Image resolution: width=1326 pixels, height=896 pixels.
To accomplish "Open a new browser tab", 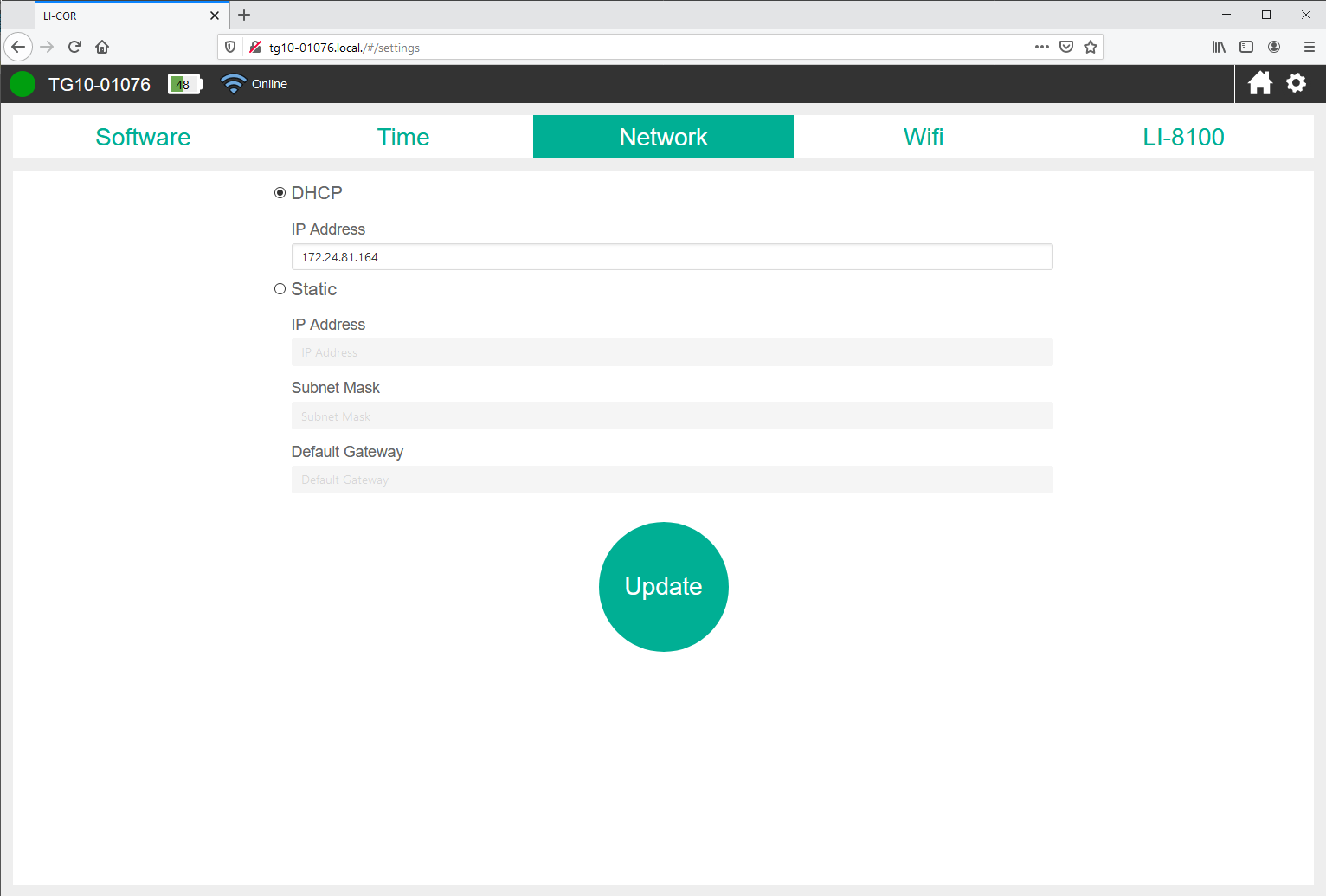I will [244, 15].
